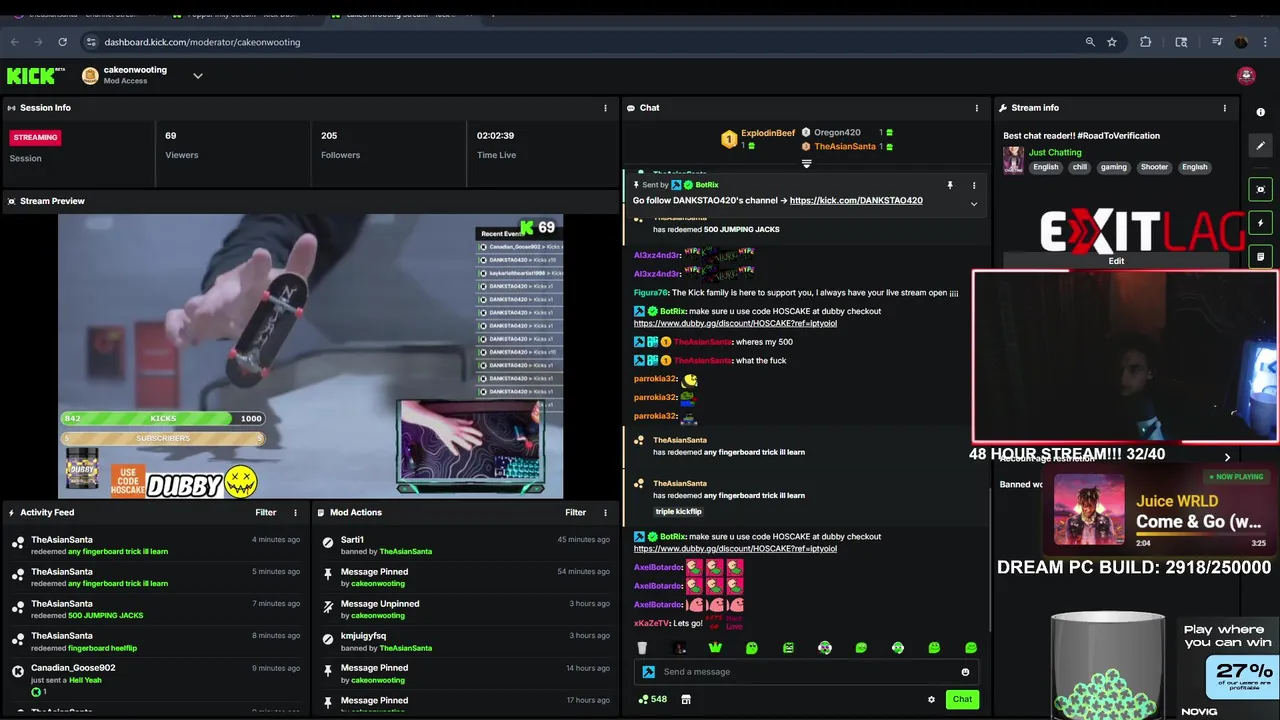The height and width of the screenshot is (720, 1280).
Task: Expand the gifters leaderboard chevron
Action: coord(807,163)
